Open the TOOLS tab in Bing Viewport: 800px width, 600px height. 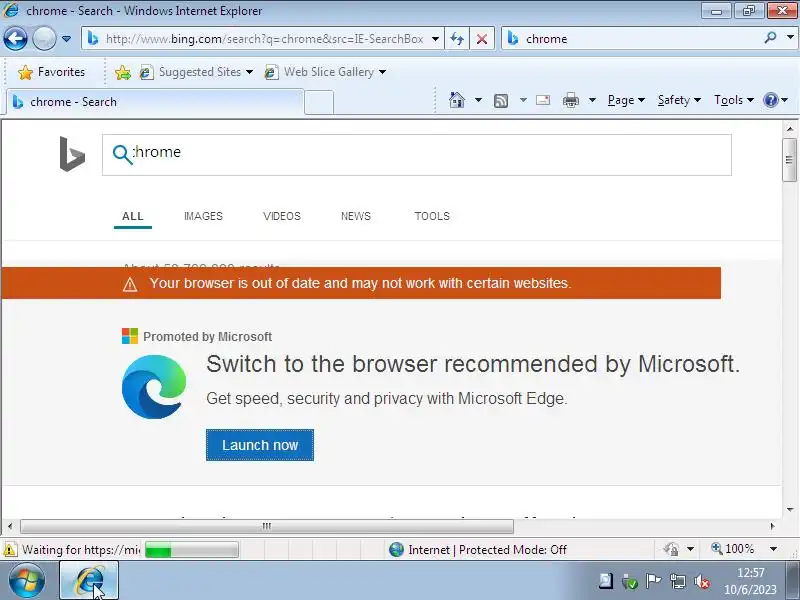click(432, 216)
